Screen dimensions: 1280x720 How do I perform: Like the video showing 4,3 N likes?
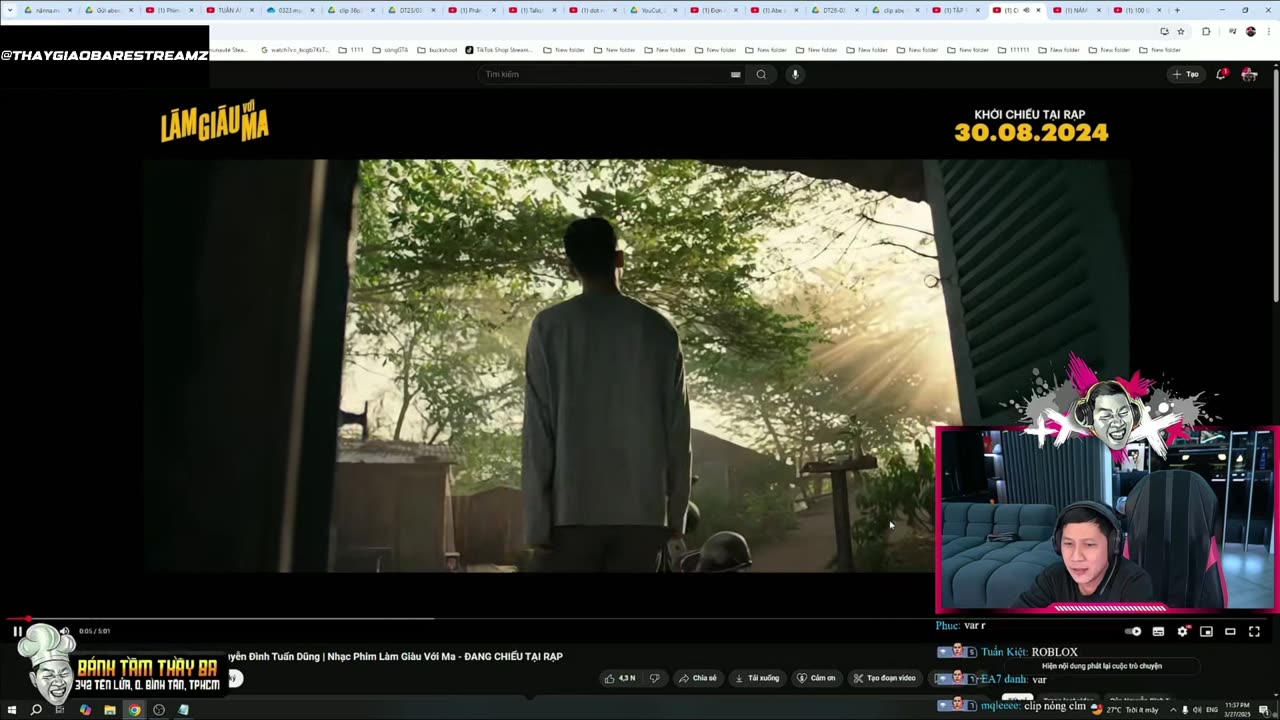pos(620,678)
